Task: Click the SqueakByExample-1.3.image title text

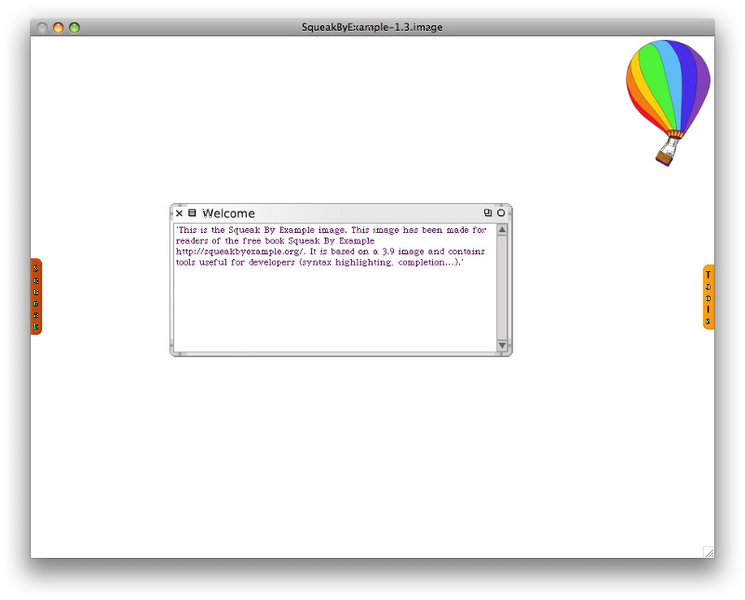Action: pos(372,28)
